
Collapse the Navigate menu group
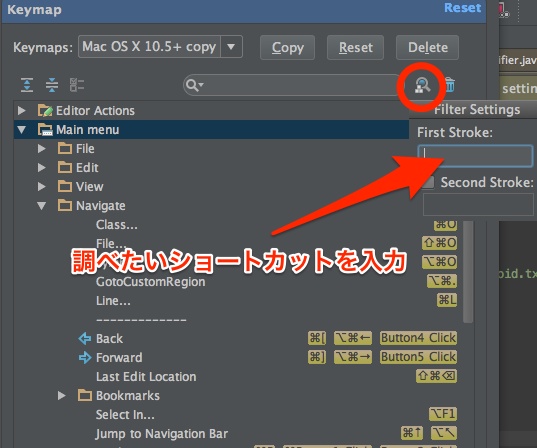click(x=41, y=206)
